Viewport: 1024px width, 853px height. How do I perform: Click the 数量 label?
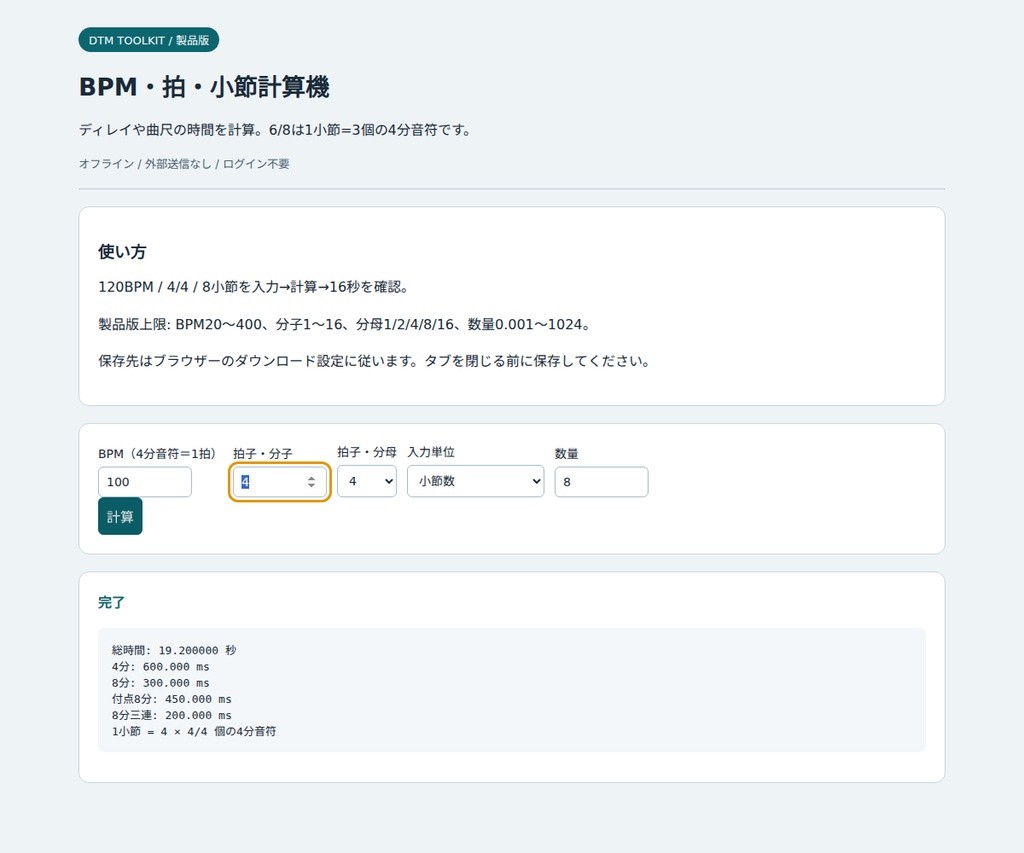566,453
